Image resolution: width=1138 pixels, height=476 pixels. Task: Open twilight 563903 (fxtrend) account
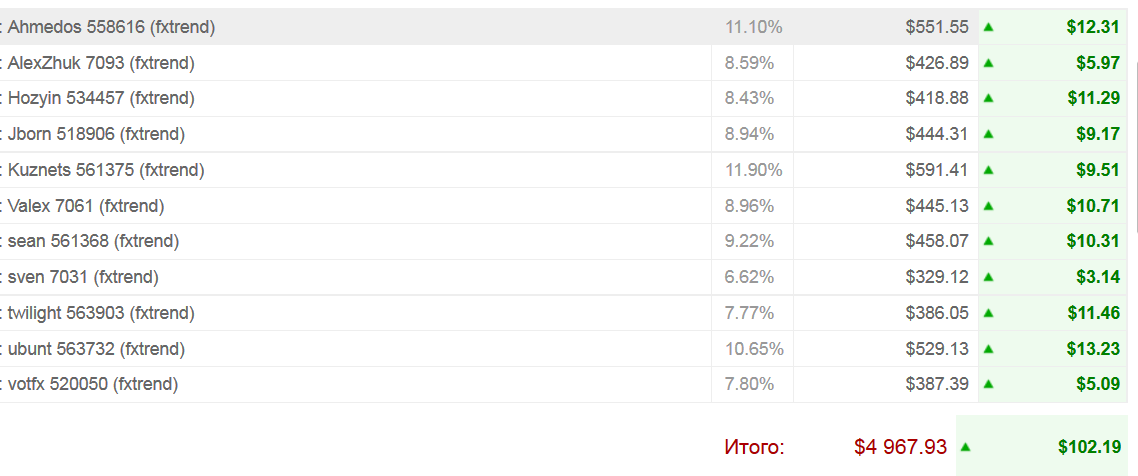pos(101,313)
